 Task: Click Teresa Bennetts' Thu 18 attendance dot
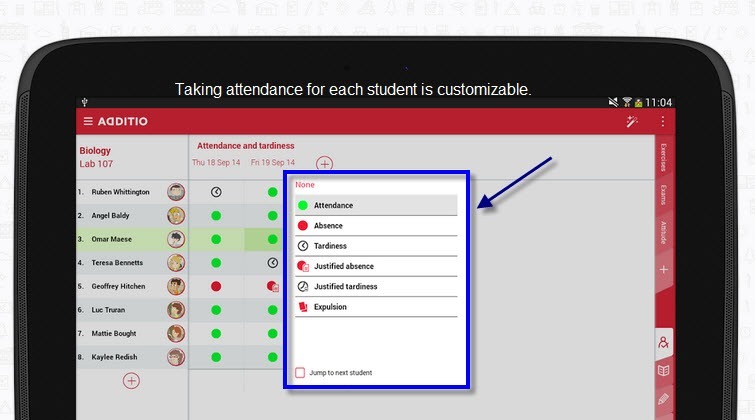pyautogui.click(x=216, y=262)
